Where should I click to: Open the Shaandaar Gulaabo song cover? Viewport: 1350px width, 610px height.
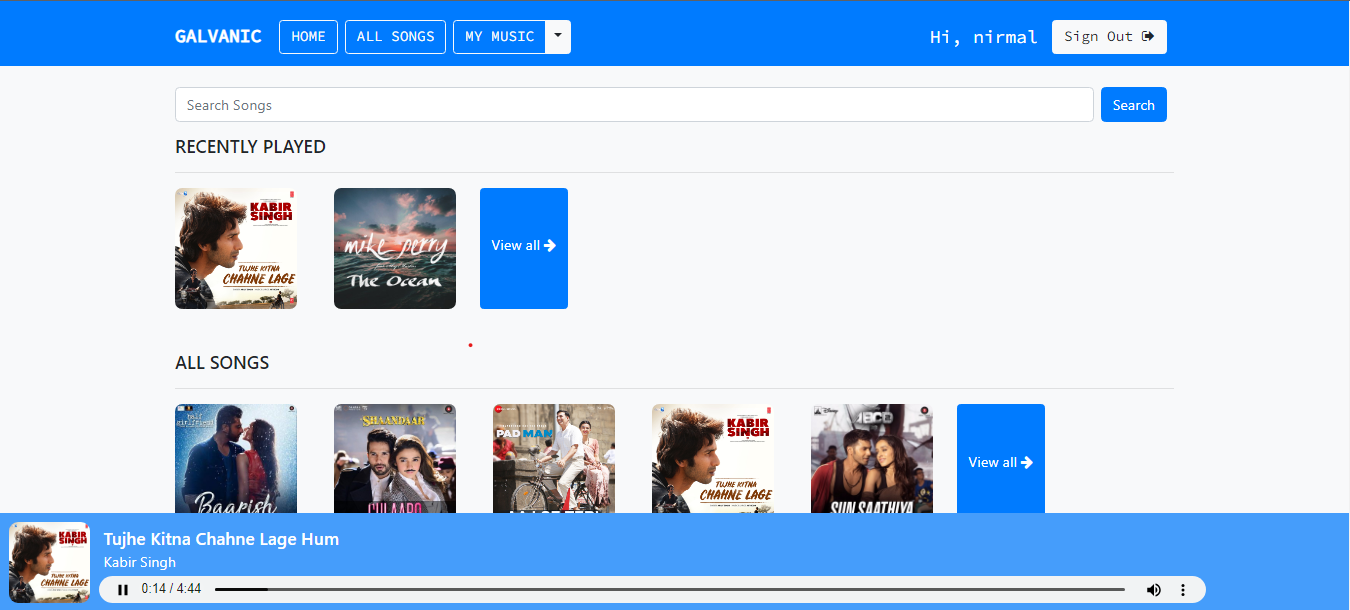(x=395, y=459)
